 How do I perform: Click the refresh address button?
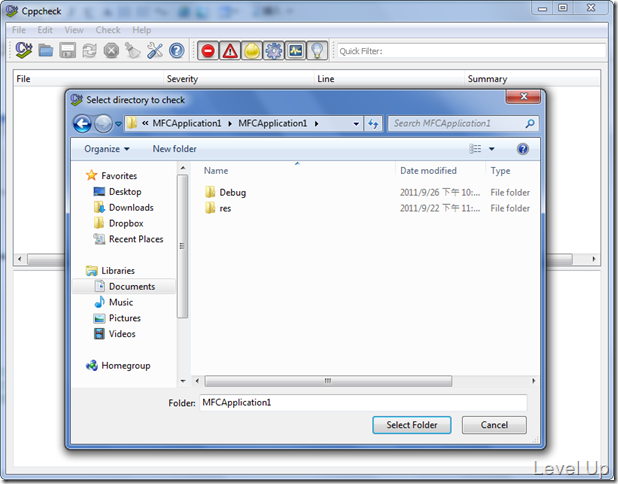click(373, 124)
